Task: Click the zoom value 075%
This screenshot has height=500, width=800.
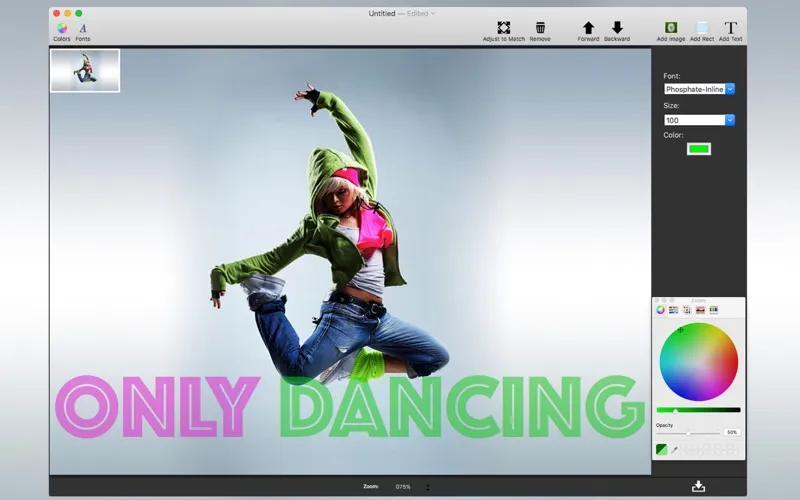Action: click(x=403, y=487)
